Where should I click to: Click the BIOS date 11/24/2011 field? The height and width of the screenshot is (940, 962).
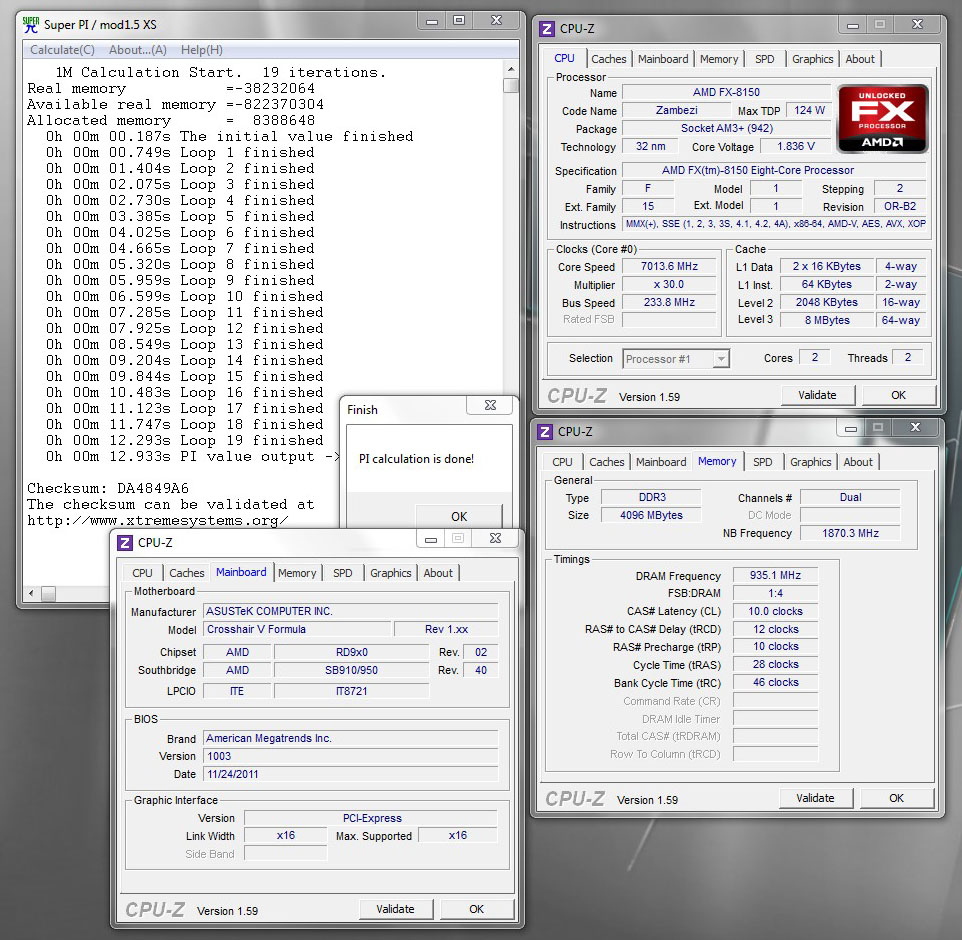point(351,774)
